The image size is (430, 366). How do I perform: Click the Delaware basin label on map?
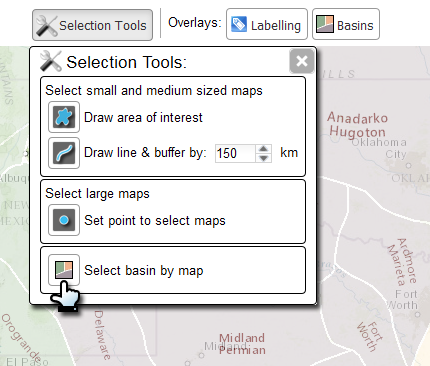(102, 335)
